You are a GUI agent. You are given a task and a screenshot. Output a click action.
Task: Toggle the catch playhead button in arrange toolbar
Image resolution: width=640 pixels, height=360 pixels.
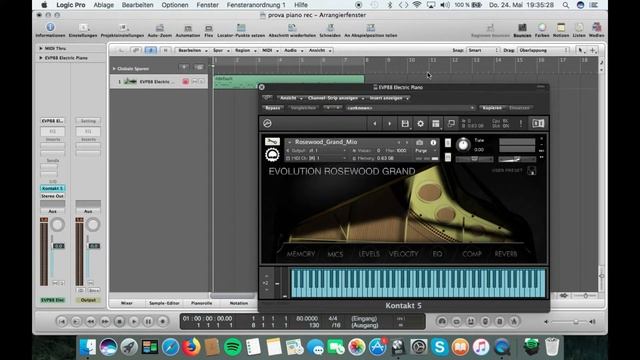tap(151, 50)
